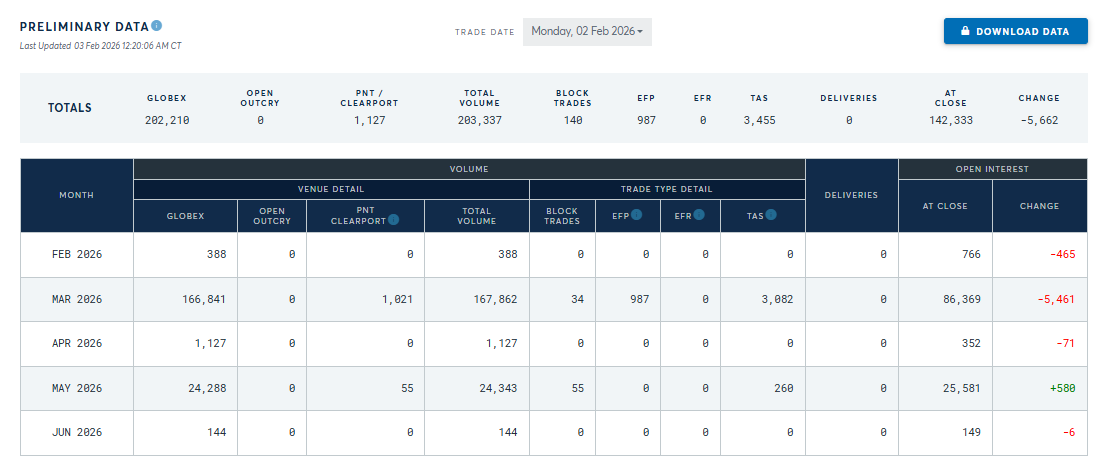Click the Volume group header
Screen dimensions: 1110x456
(x=469, y=169)
